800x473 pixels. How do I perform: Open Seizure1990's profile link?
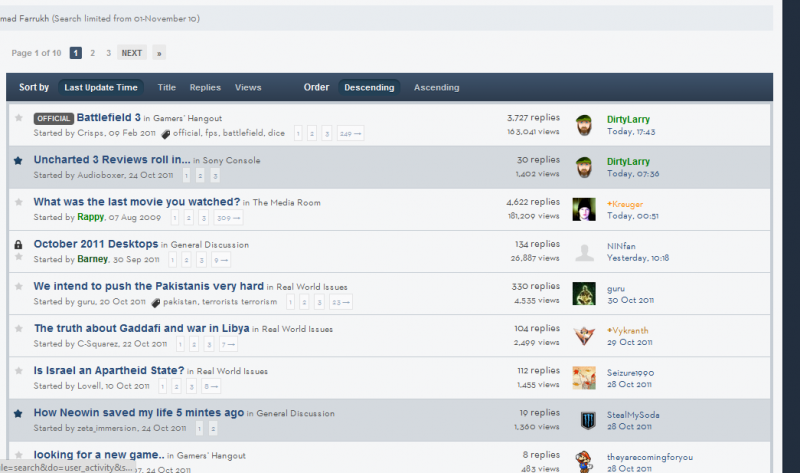click(631, 373)
